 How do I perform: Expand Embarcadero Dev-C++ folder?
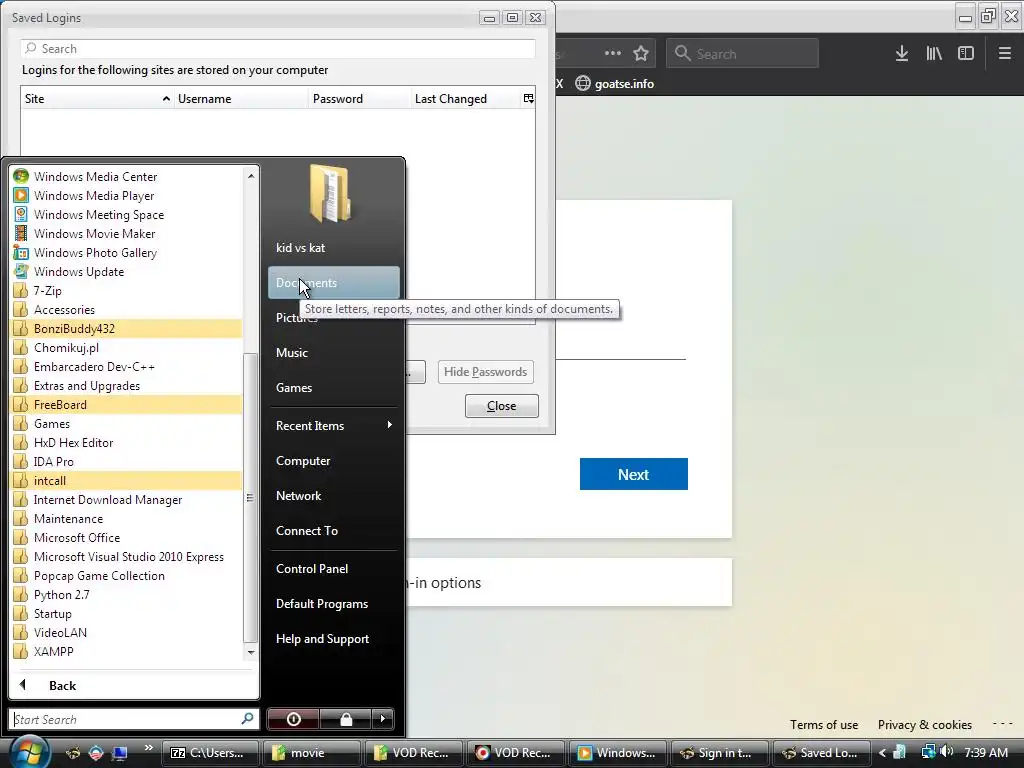coord(127,366)
